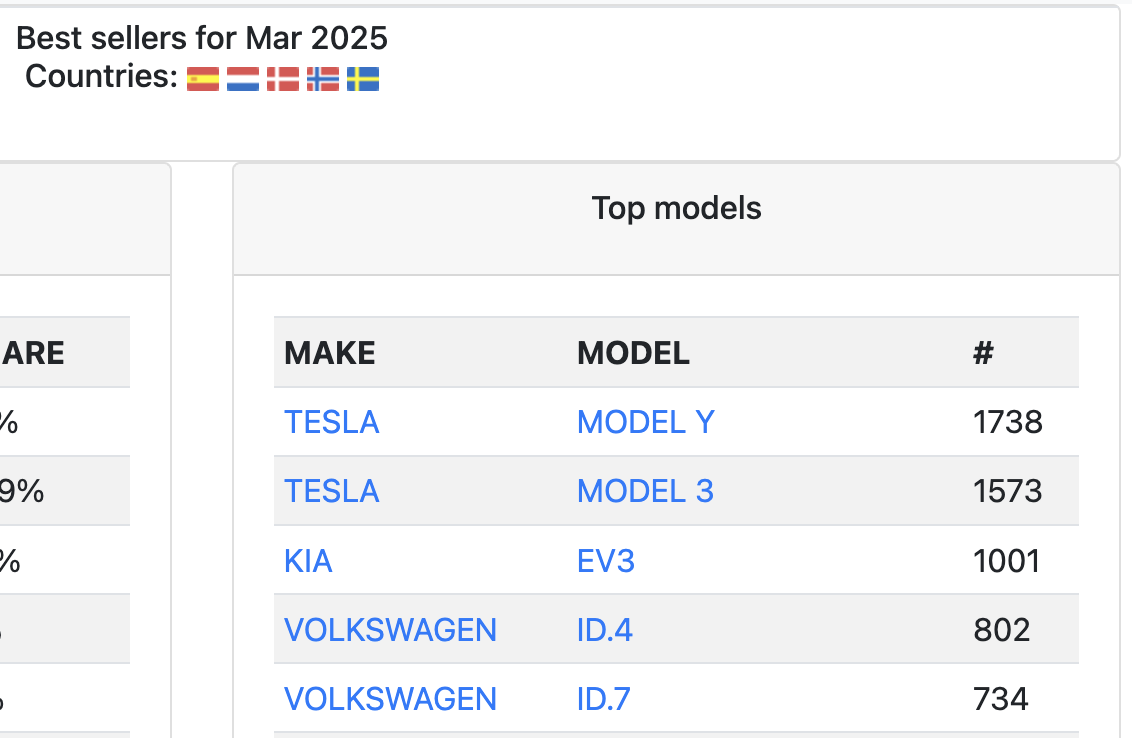Open the MODEL Y link
Image resolution: width=1132 pixels, height=738 pixels.
click(645, 422)
